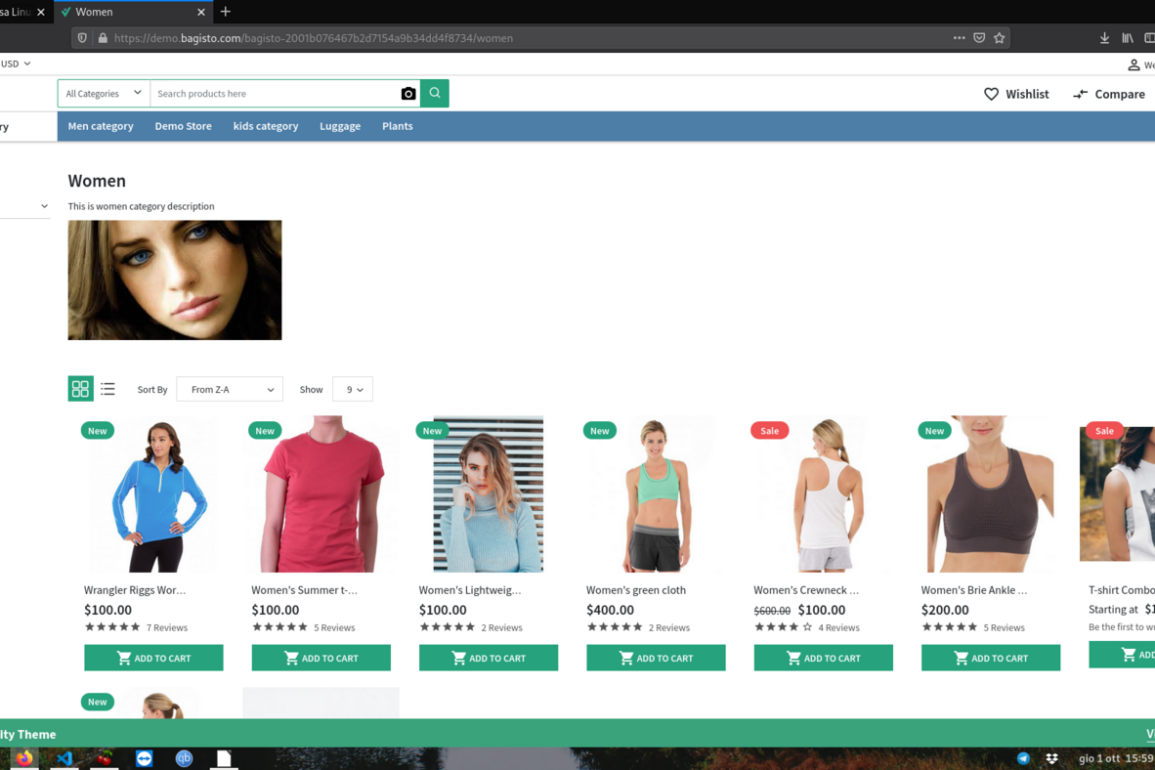Open page actions three-dots menu

959,38
